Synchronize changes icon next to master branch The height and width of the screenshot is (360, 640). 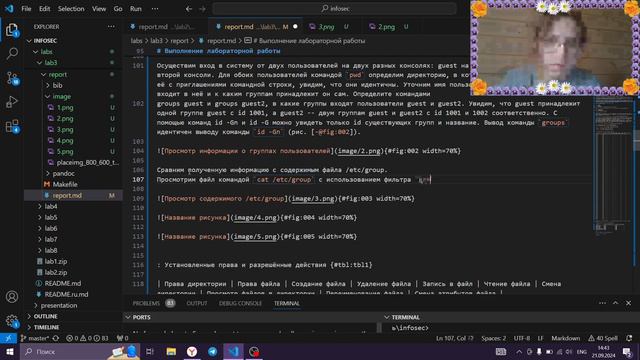[56, 338]
